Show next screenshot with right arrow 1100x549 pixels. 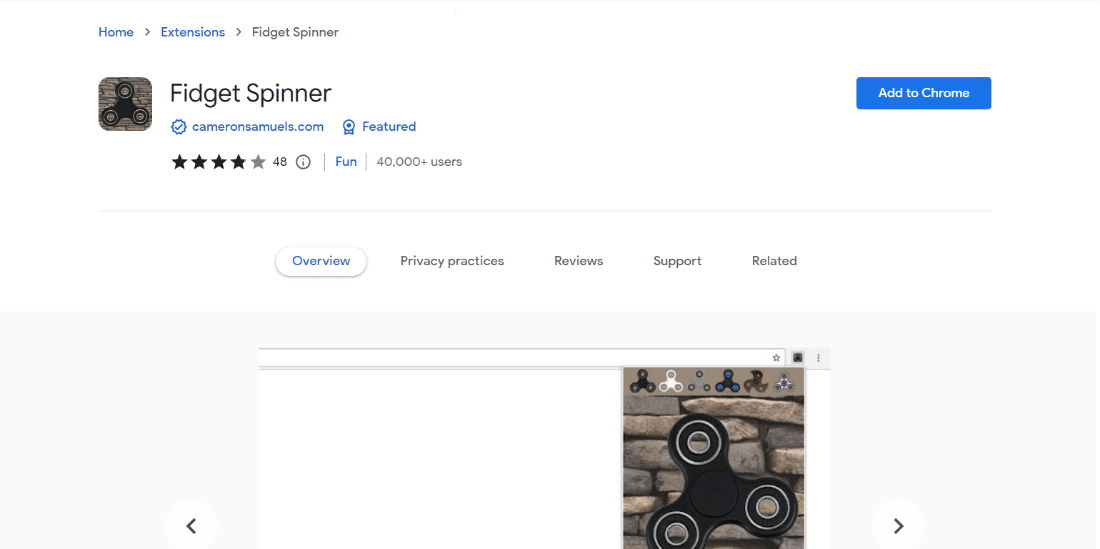click(x=898, y=525)
